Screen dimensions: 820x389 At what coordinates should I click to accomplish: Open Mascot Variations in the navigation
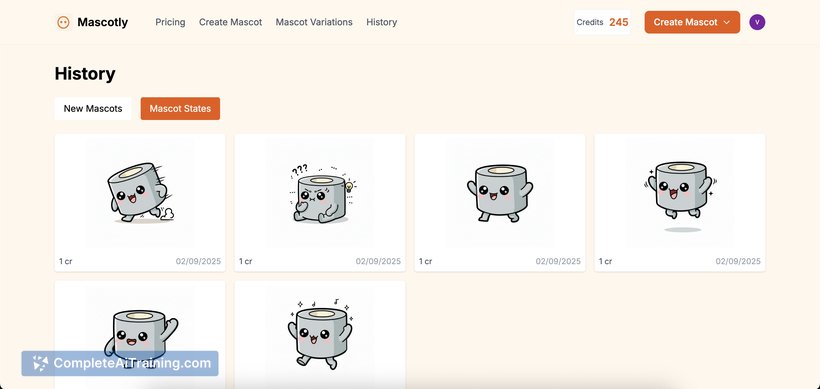point(314,22)
